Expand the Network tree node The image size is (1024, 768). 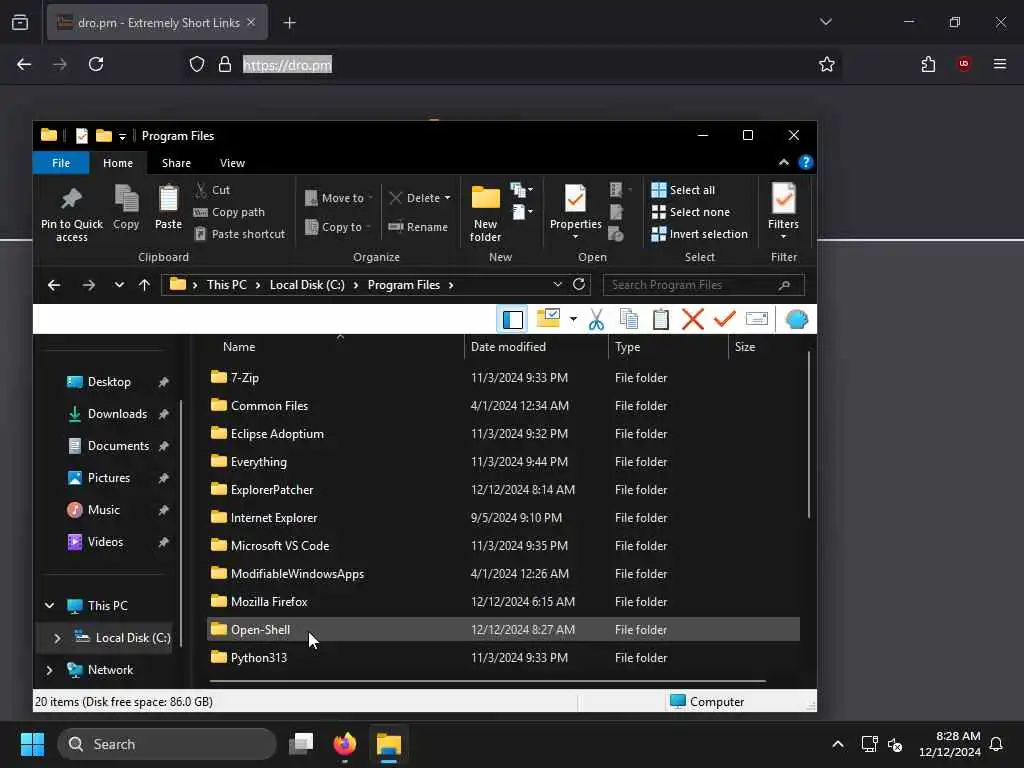pyautogui.click(x=50, y=670)
